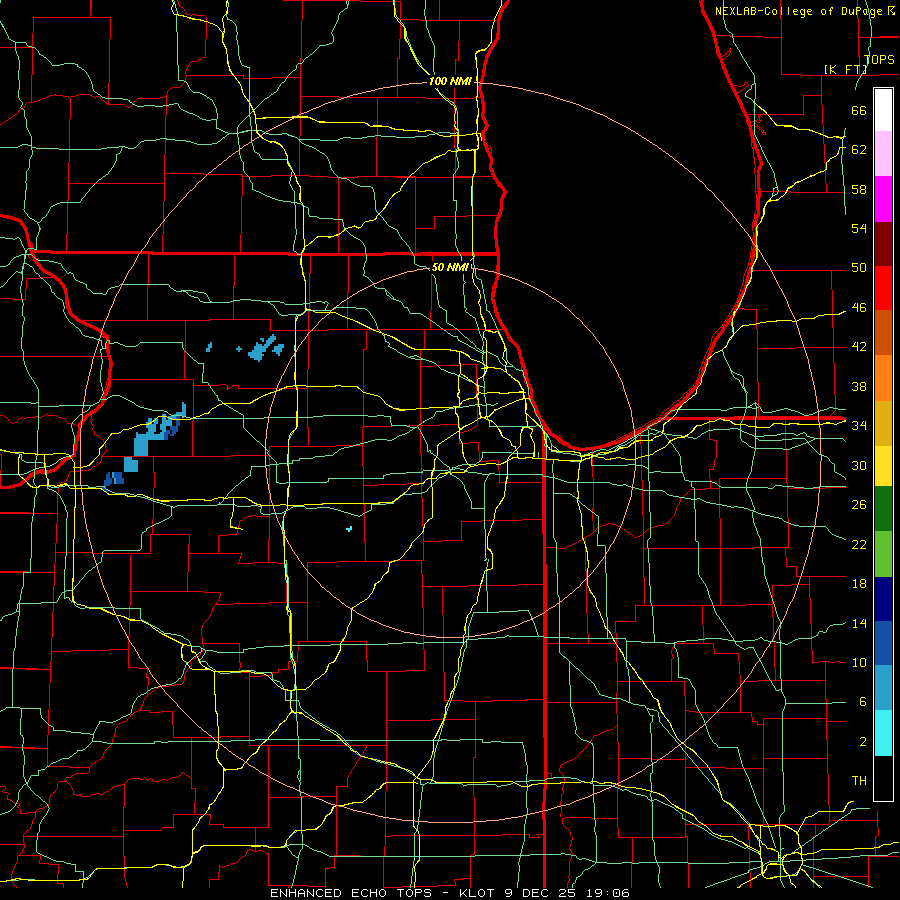This screenshot has width=900, height=900.
Task: Click the legend value '2'
Action: (x=863, y=742)
